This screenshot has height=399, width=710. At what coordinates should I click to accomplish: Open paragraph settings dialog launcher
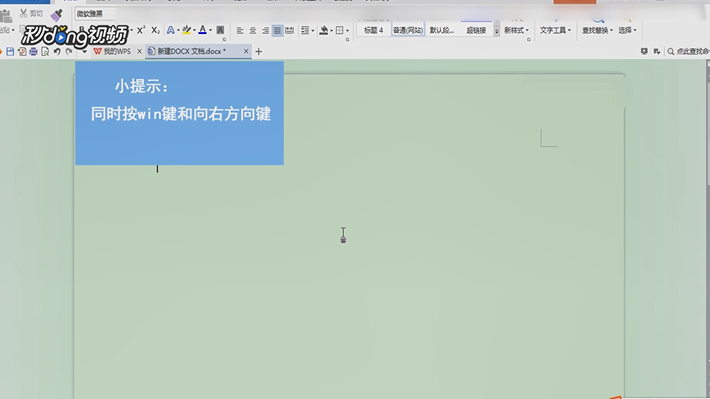pyautogui.click(x=347, y=40)
